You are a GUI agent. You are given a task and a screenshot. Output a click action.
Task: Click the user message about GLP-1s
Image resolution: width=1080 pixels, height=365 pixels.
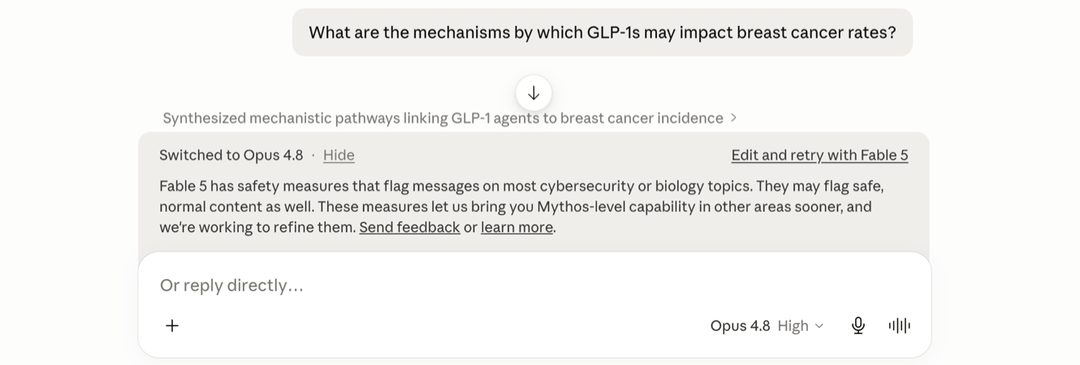[602, 32]
